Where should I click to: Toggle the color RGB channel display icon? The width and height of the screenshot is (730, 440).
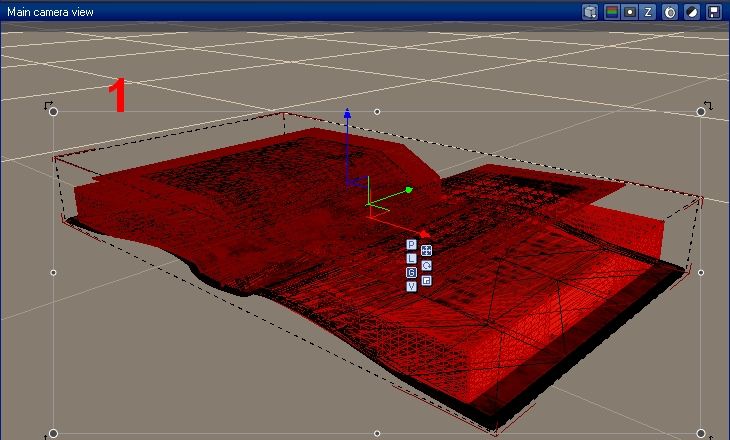[611, 12]
